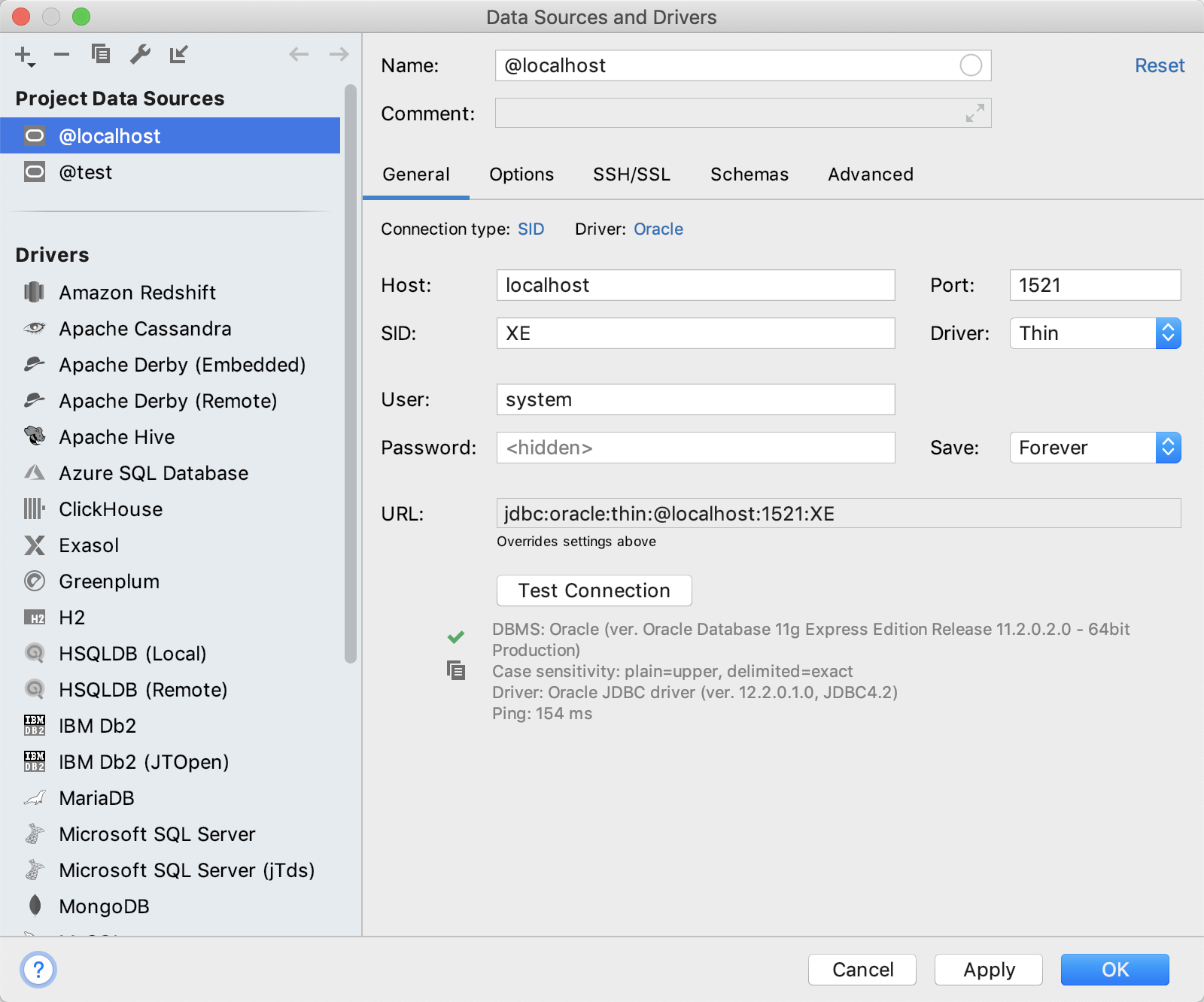
Task: Remove the selected data source with the minus icon
Action: (62, 54)
